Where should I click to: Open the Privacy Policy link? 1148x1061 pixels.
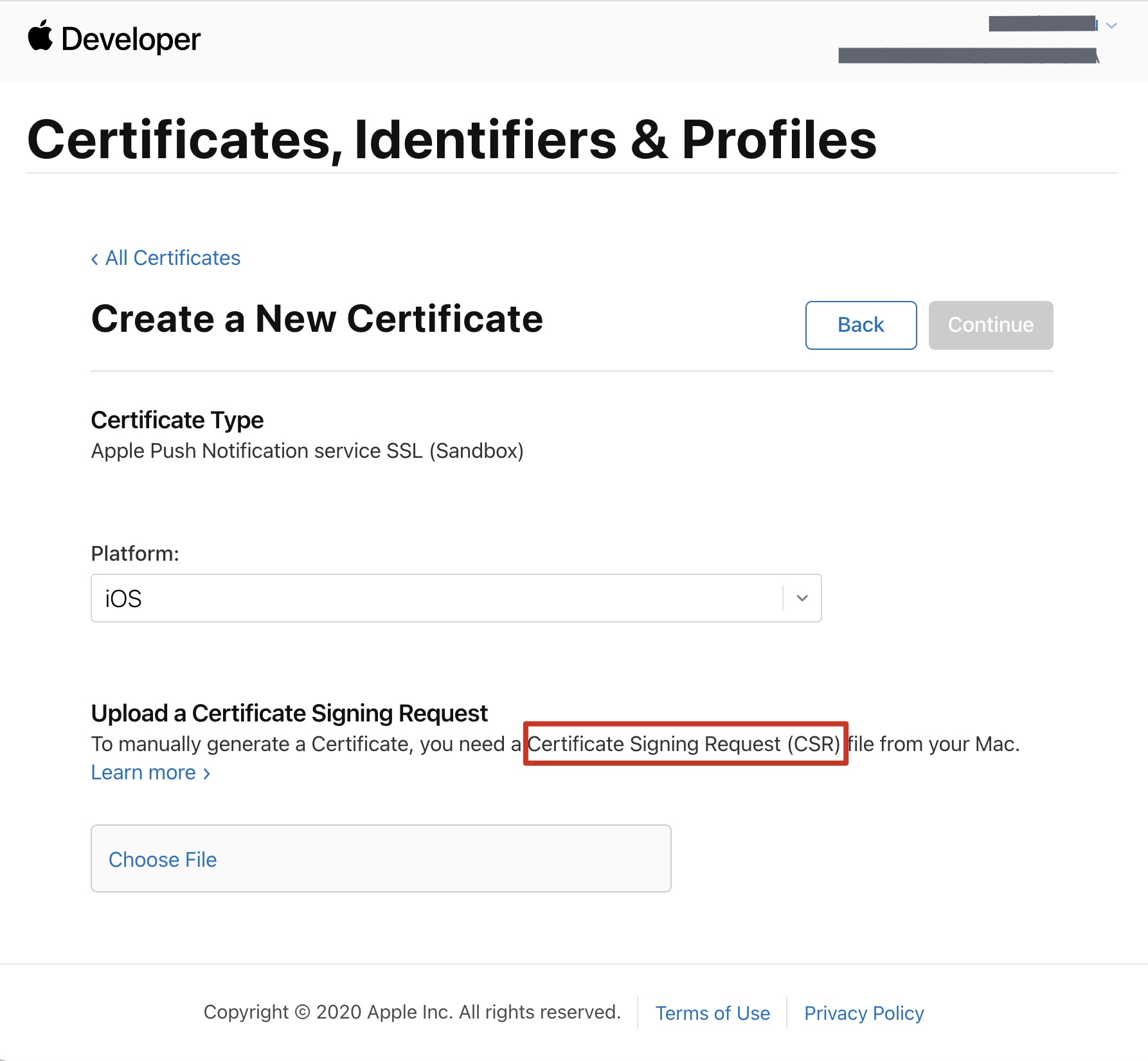click(x=864, y=1013)
